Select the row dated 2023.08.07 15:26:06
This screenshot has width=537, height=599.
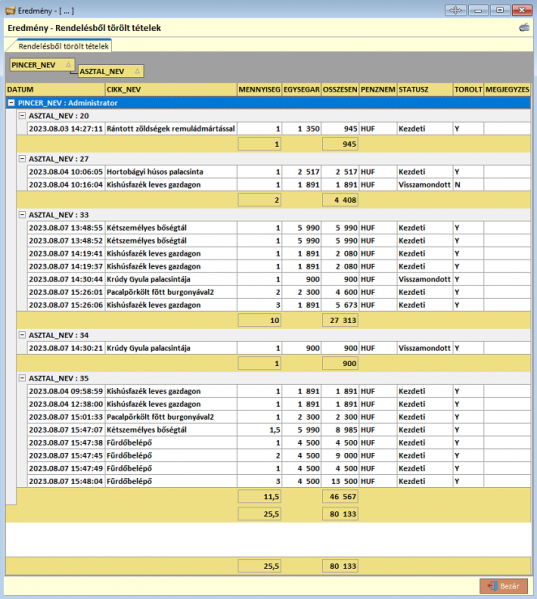(x=279, y=305)
